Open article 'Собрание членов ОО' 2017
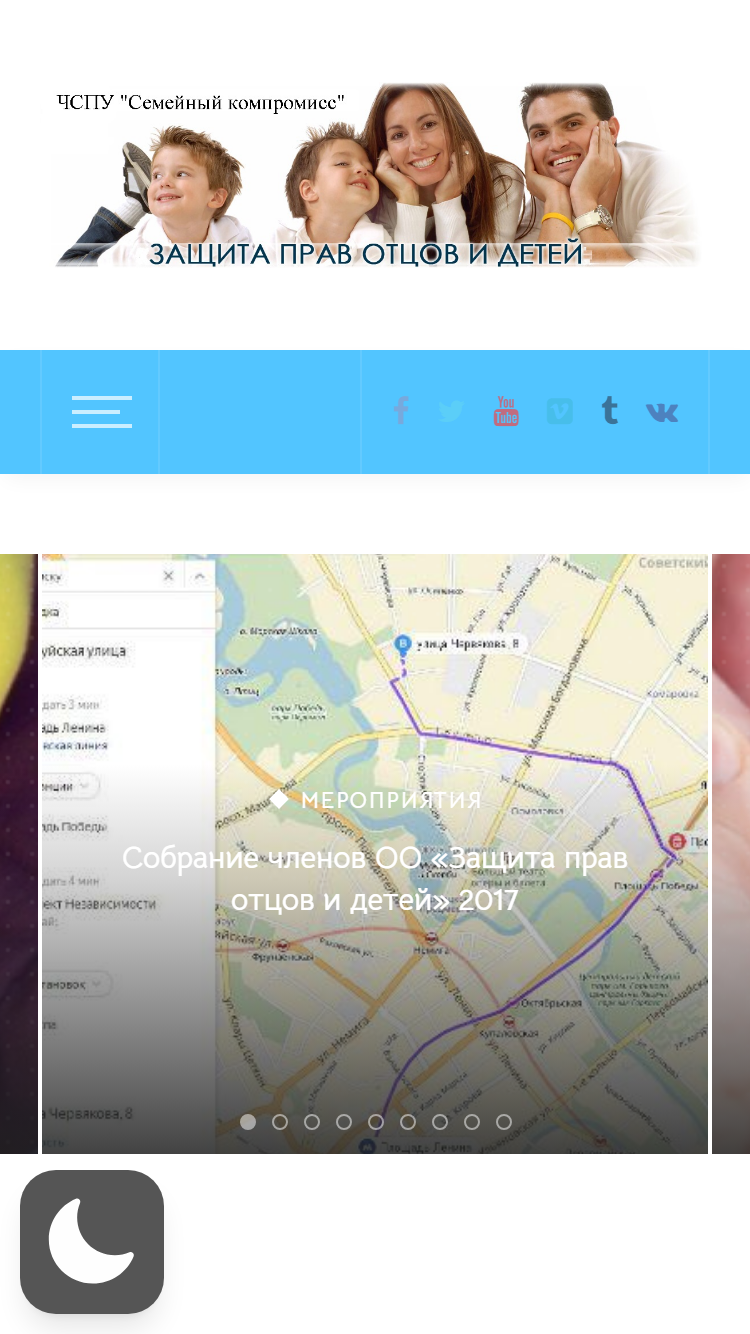750x1334 pixels. pyautogui.click(x=375, y=879)
